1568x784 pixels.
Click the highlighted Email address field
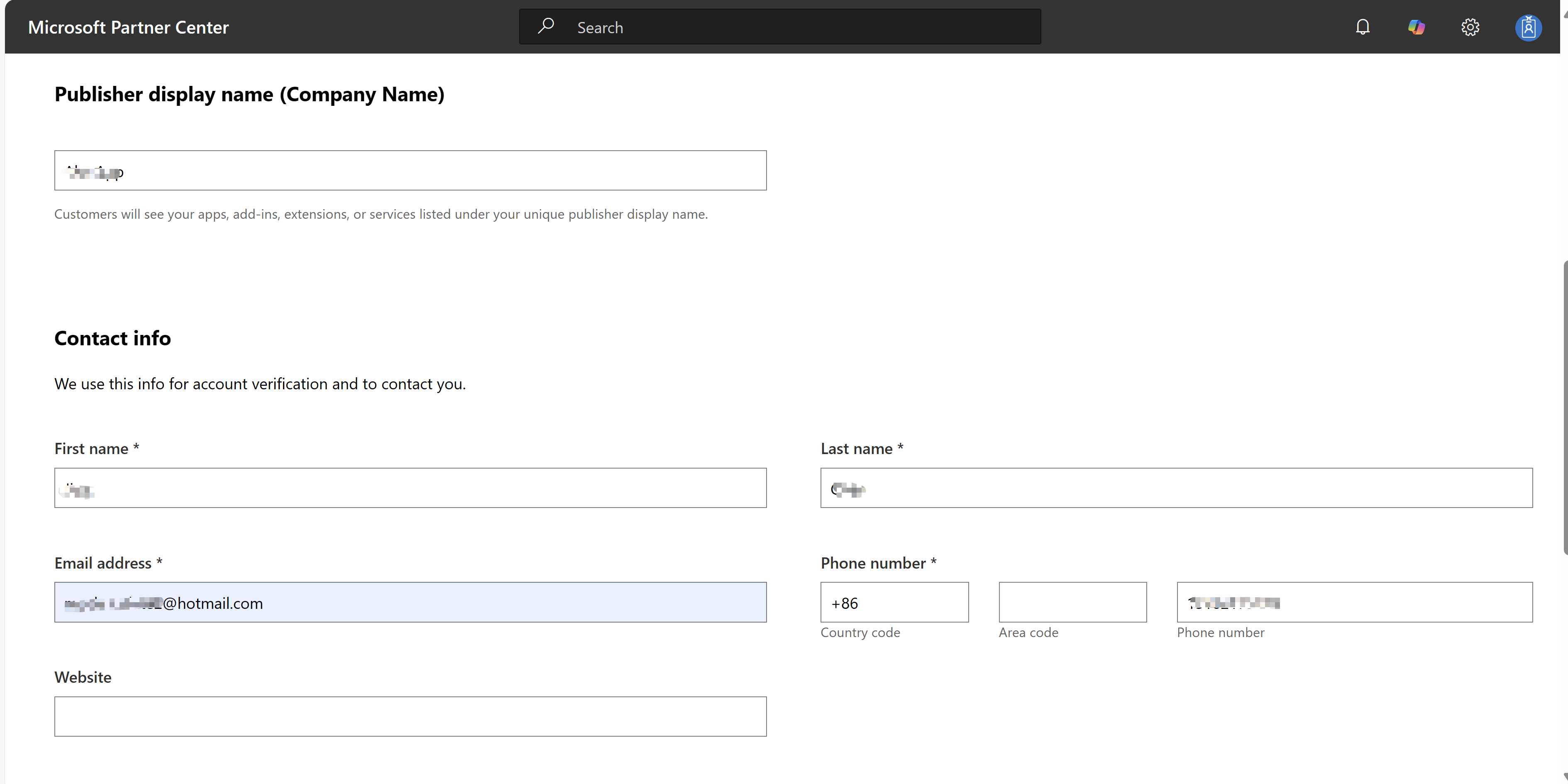pos(410,603)
